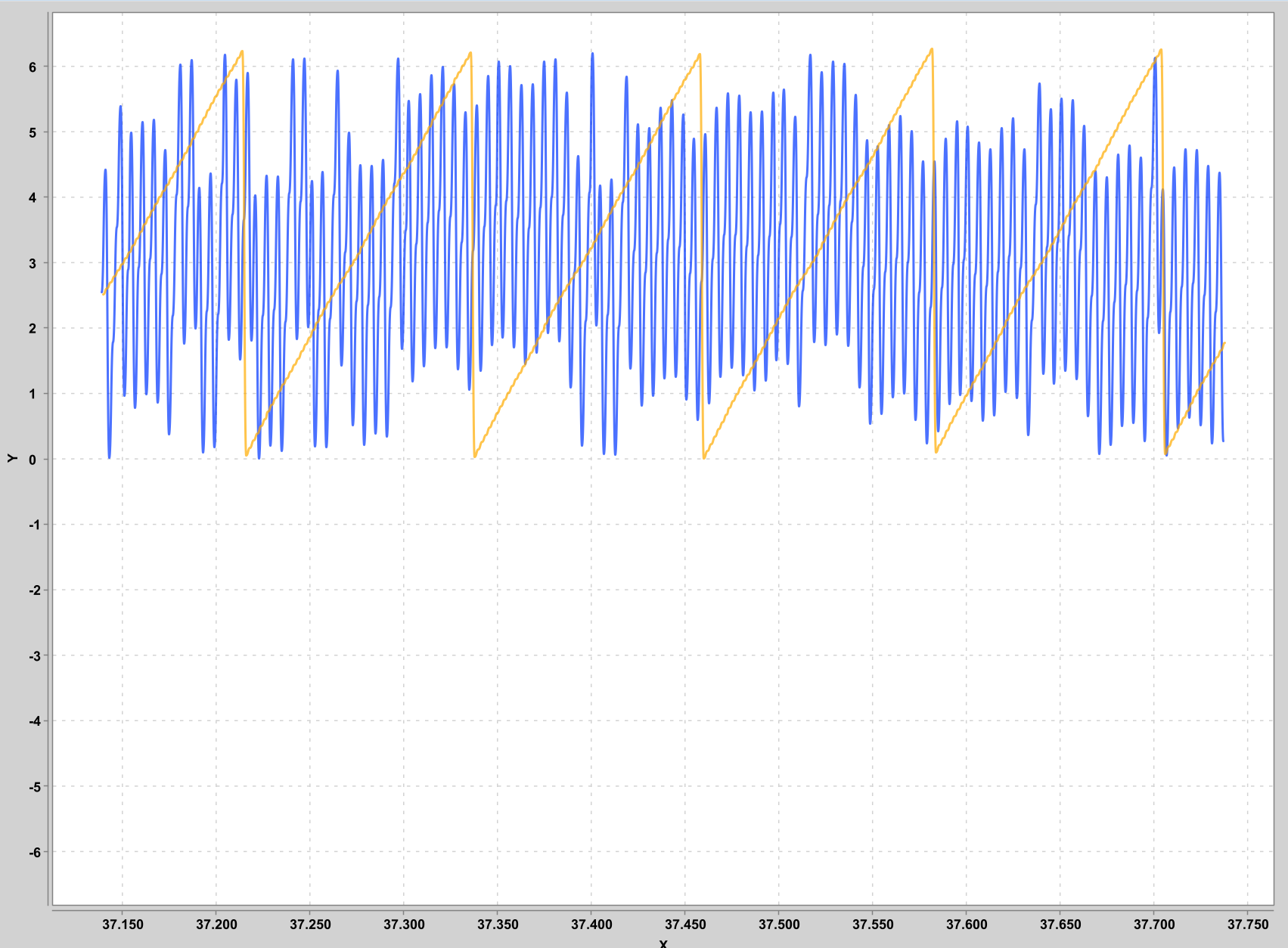Click the y-axis tick label 5
This screenshot has width=1288, height=948.
tap(33, 132)
